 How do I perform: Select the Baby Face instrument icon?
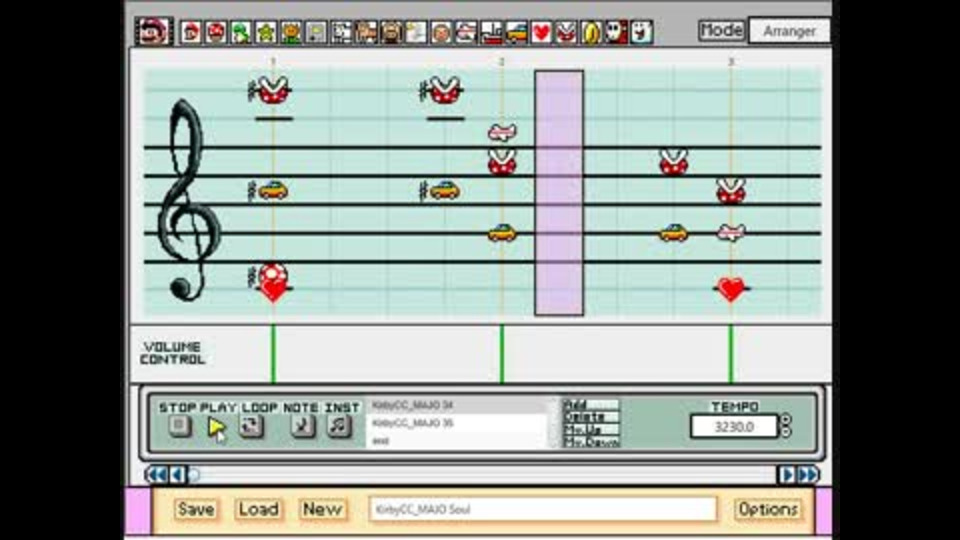tap(441, 32)
